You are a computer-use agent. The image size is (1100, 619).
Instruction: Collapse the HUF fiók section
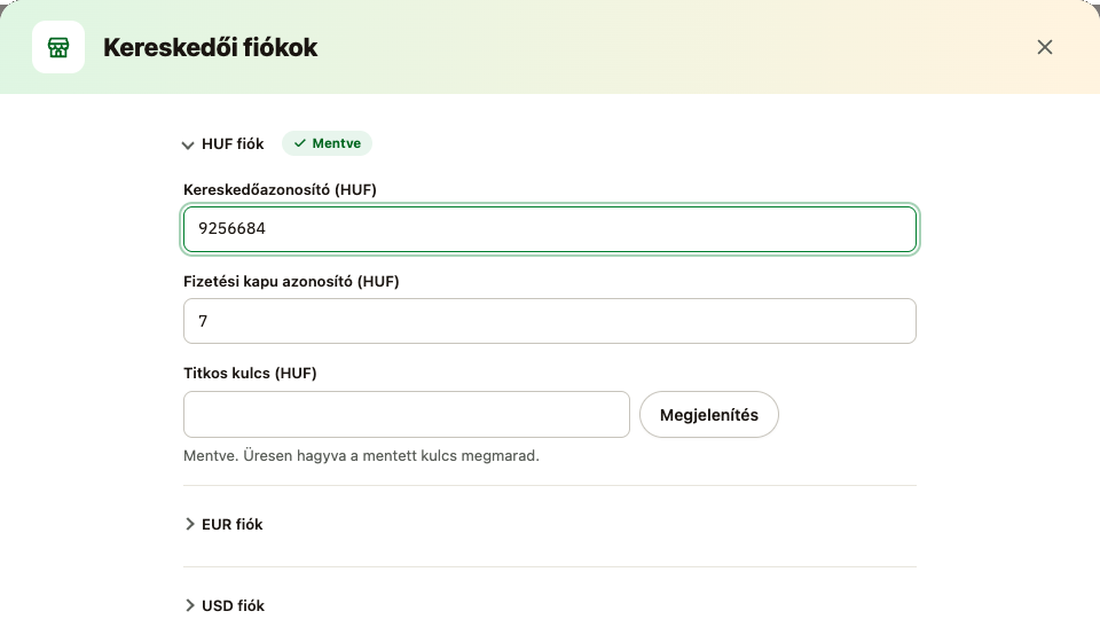pyautogui.click(x=223, y=144)
